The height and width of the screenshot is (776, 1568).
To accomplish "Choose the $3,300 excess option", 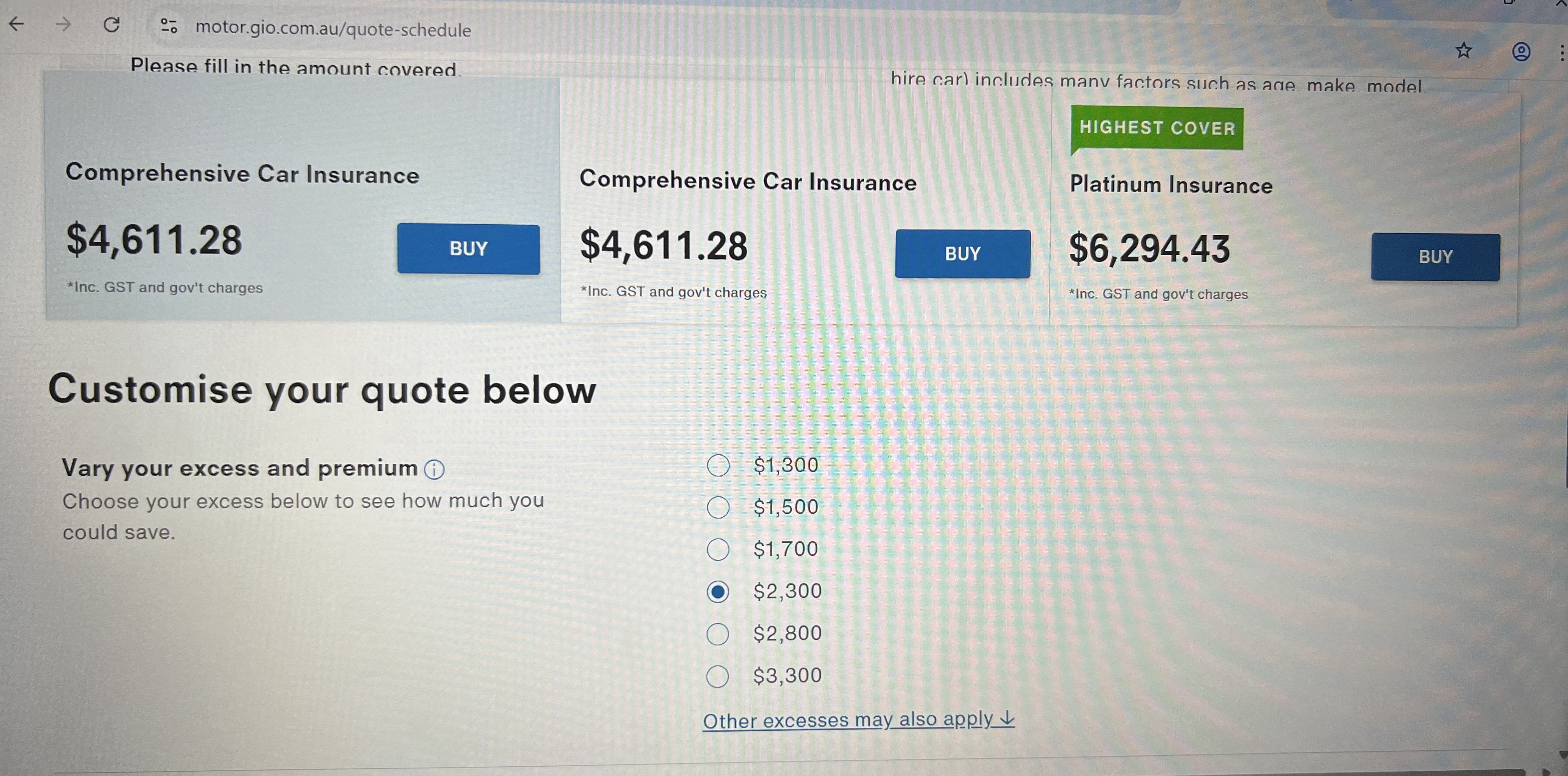I will click(718, 676).
